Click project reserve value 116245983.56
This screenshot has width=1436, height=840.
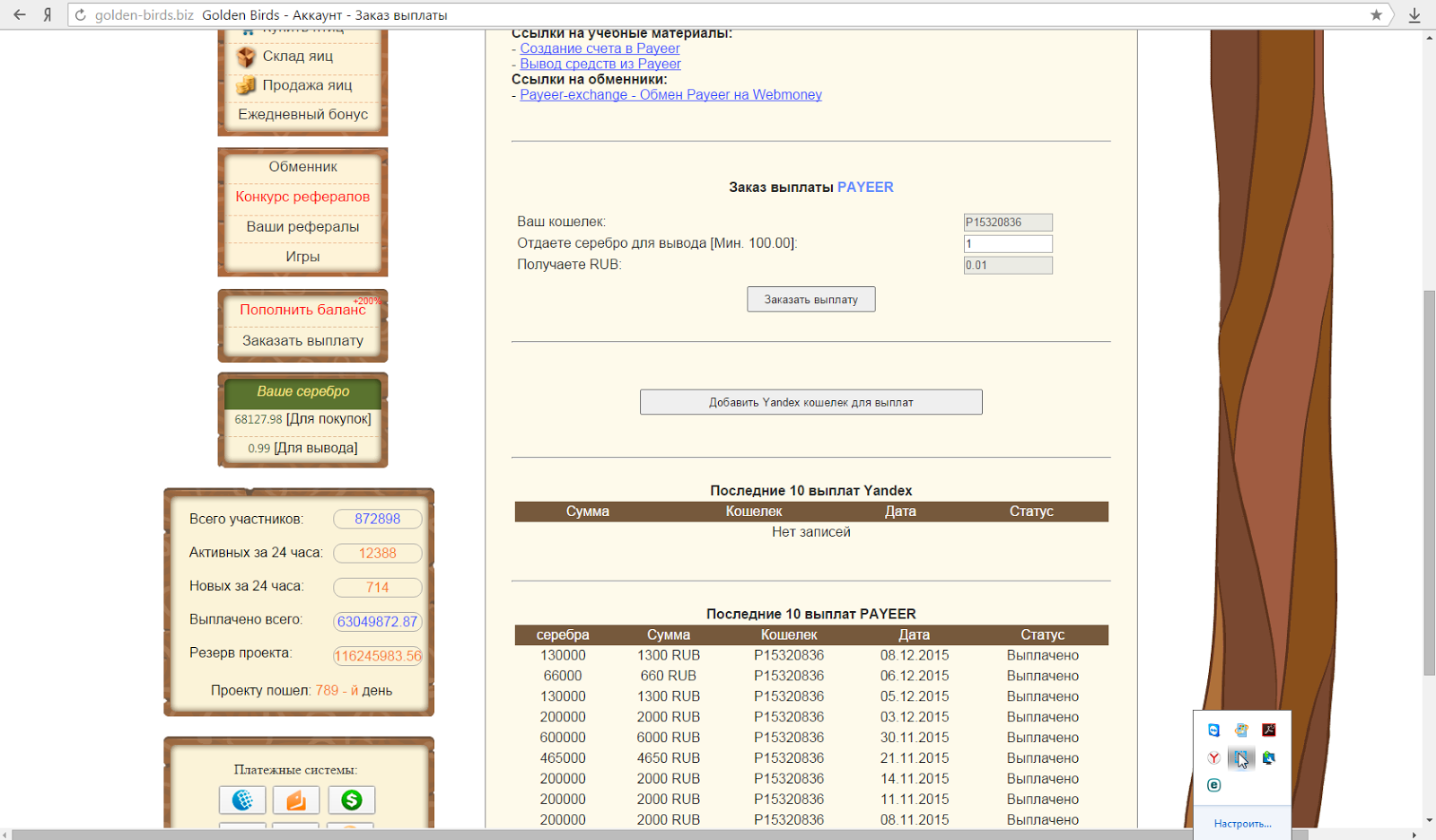(x=377, y=656)
